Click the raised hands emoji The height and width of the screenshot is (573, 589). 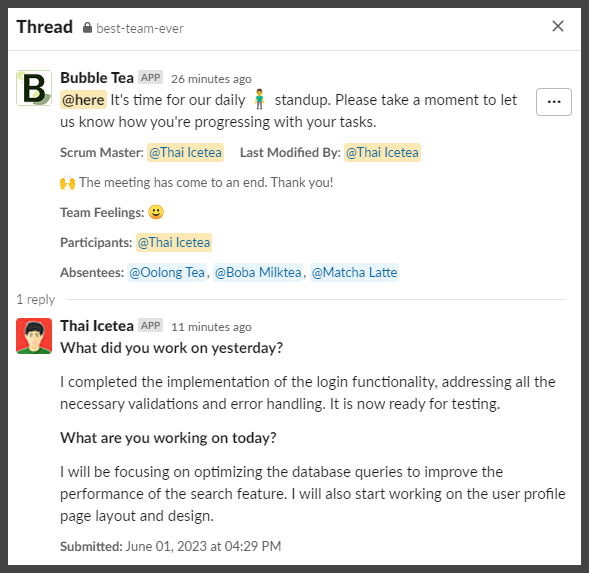68,183
